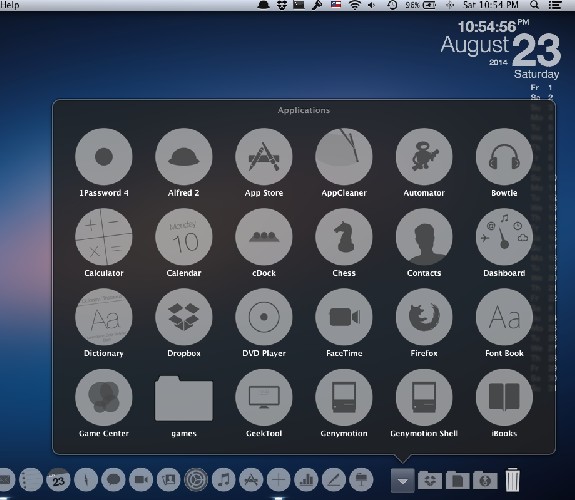
Task: Open the Trash in the Dock
Action: (512, 479)
